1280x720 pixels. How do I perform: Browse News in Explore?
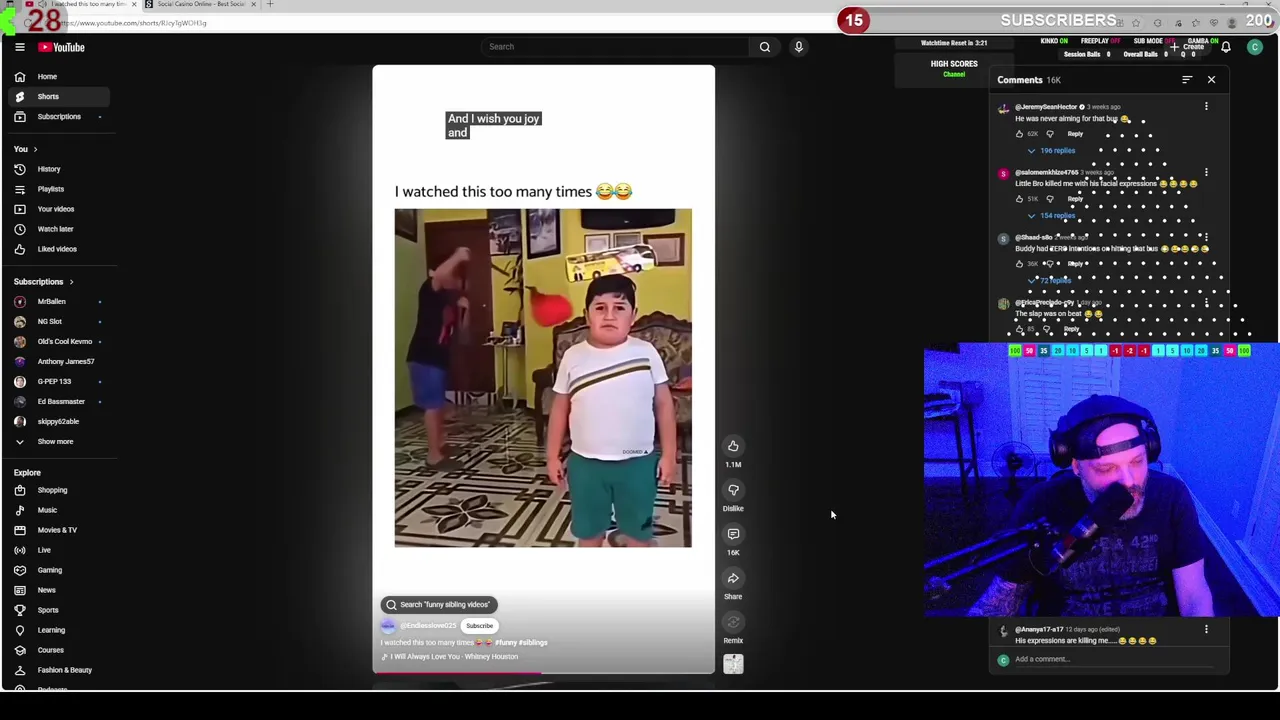coord(57,590)
